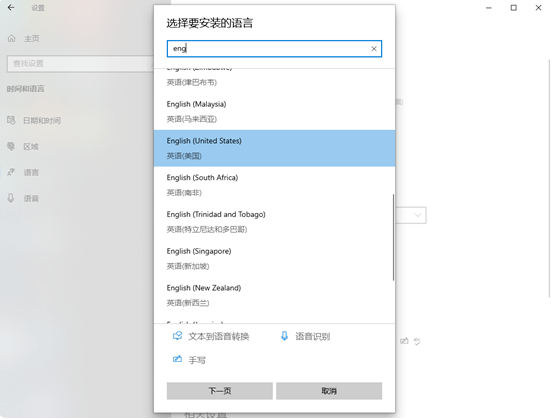
Task: Click the 语音识别 microphone feature icon
Action: tap(284, 336)
